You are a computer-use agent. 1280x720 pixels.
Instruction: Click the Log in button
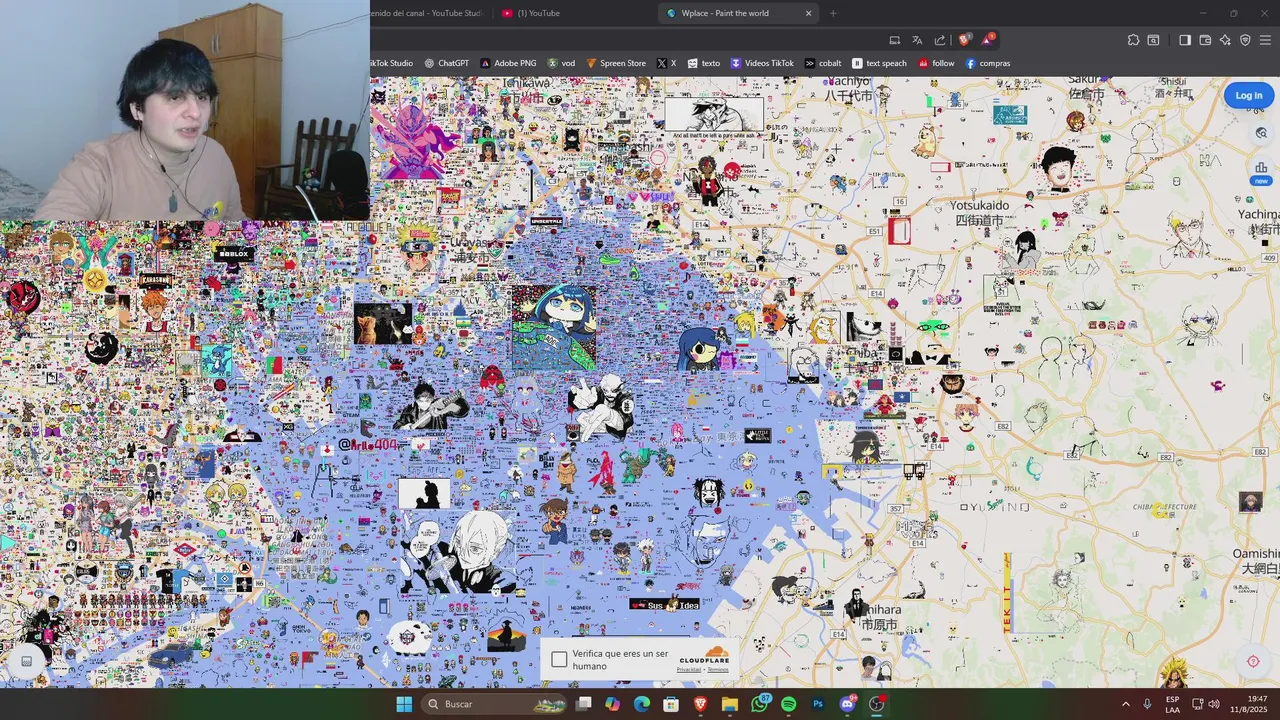[1248, 95]
